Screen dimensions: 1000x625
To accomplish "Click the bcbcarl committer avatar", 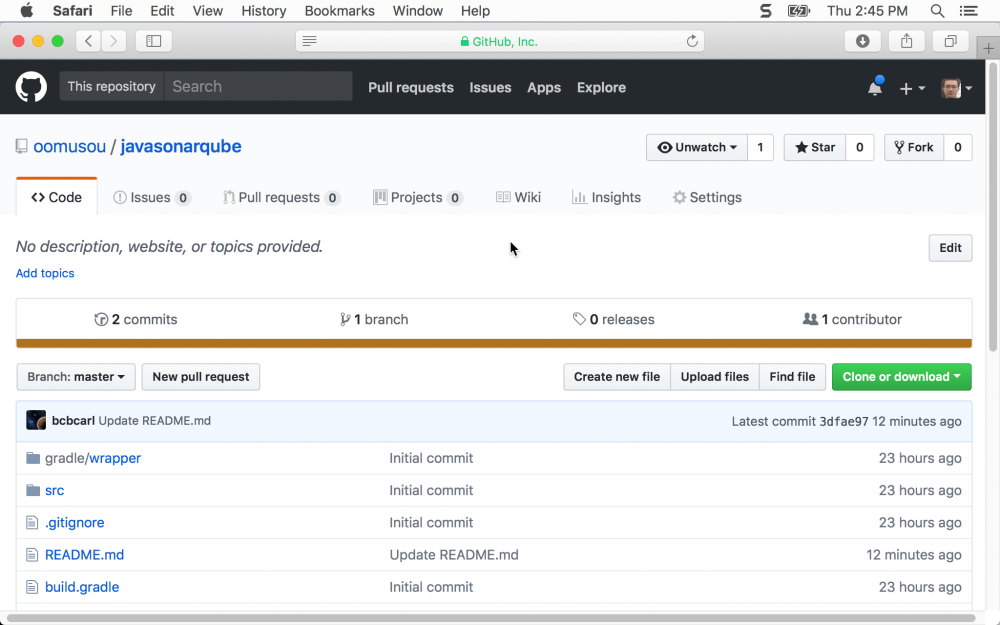I will pyautogui.click(x=36, y=421).
